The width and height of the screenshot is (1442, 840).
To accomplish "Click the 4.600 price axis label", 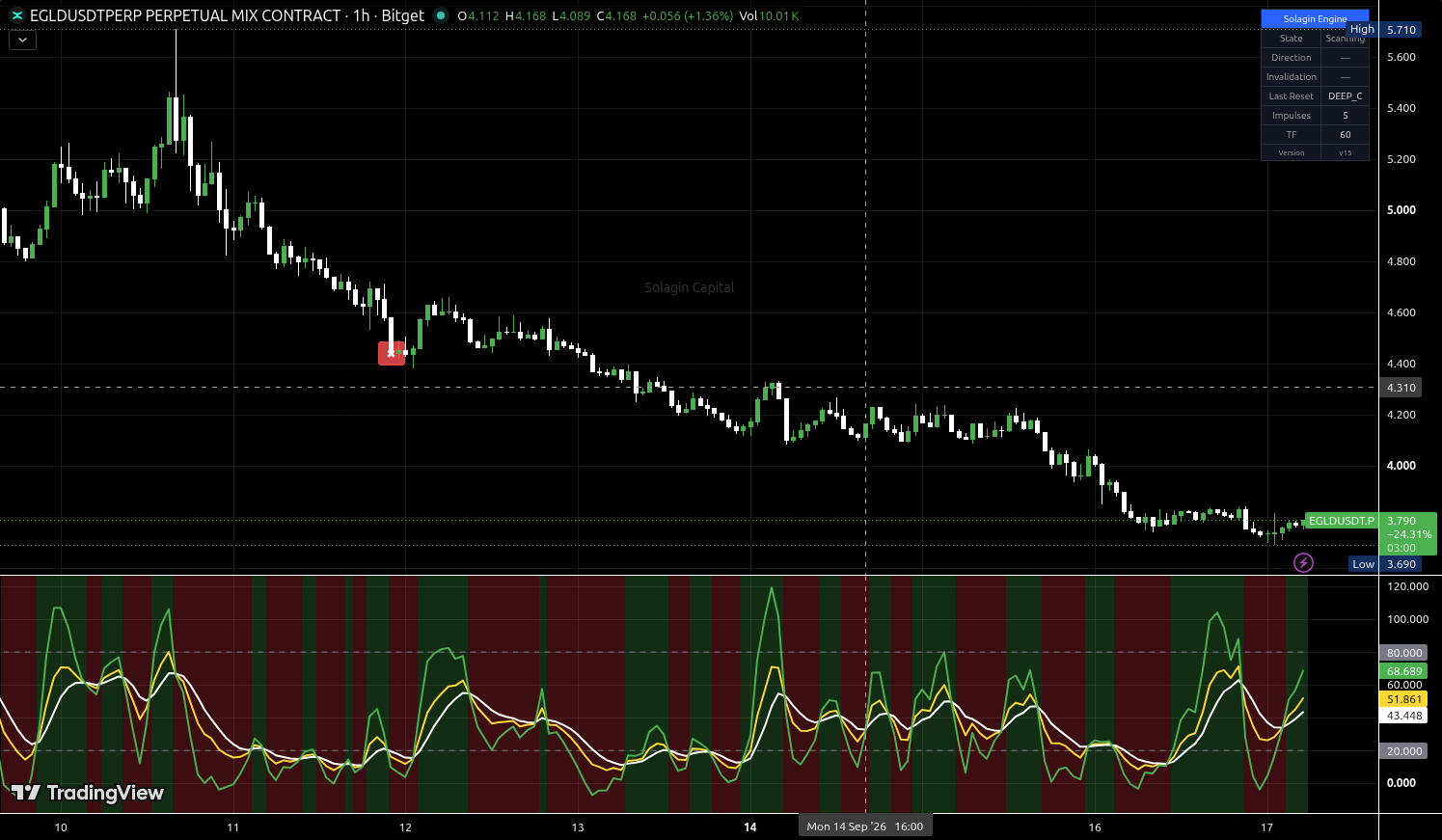I will click(1401, 312).
